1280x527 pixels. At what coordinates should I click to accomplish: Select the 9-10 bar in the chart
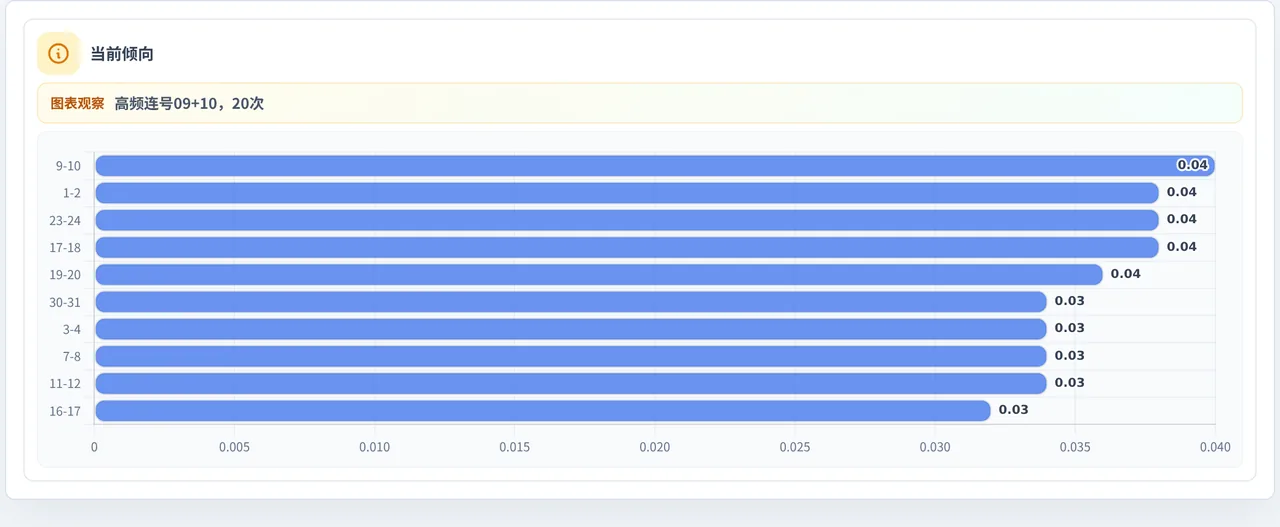click(655, 165)
